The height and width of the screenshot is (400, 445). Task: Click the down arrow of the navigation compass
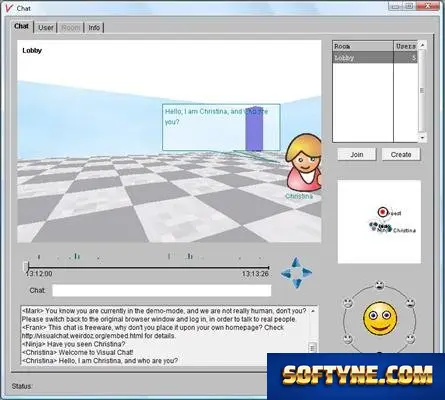coord(297,283)
